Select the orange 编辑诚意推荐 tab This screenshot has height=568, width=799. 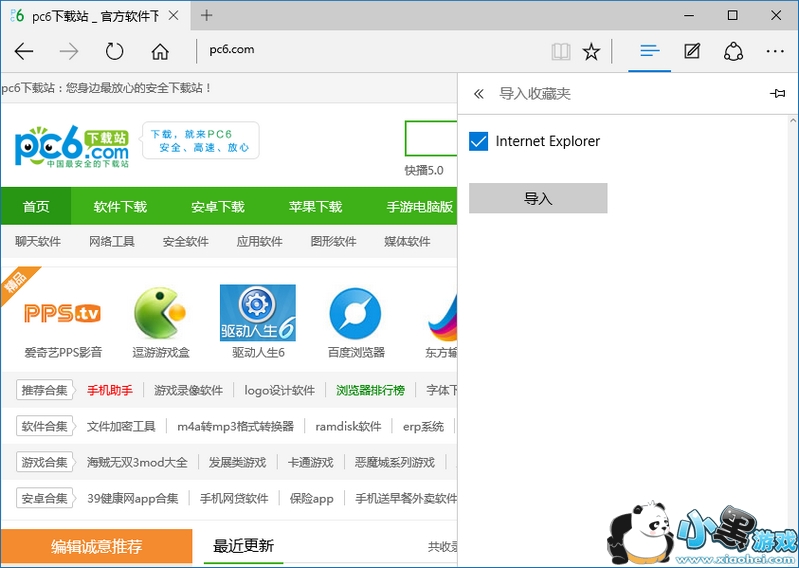pyautogui.click(x=96, y=546)
